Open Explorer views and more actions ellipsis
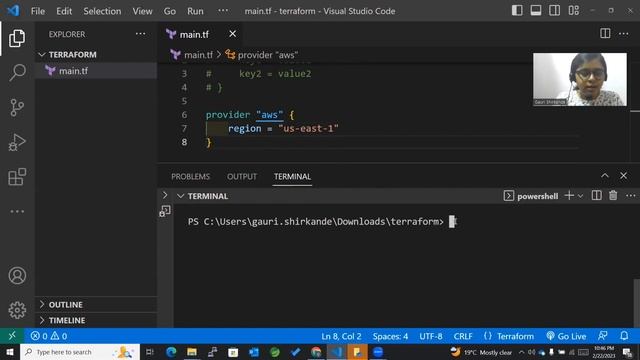 140,34
